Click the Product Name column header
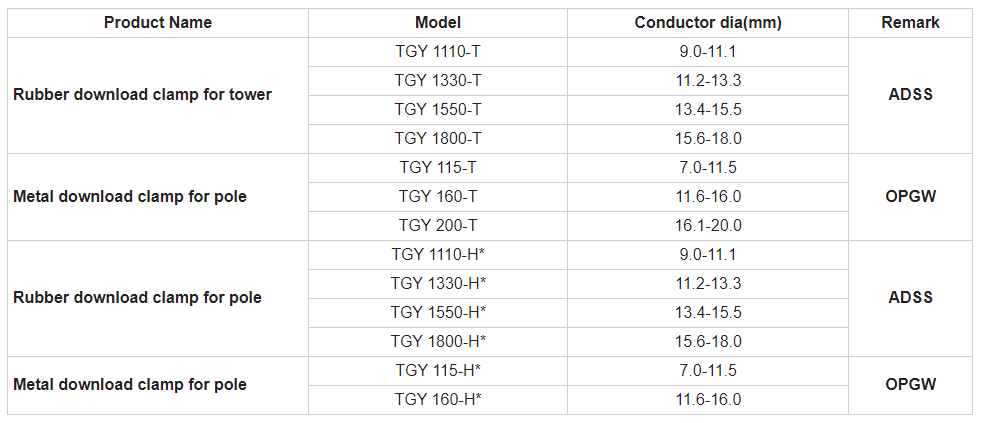982x423 pixels. [158, 22]
